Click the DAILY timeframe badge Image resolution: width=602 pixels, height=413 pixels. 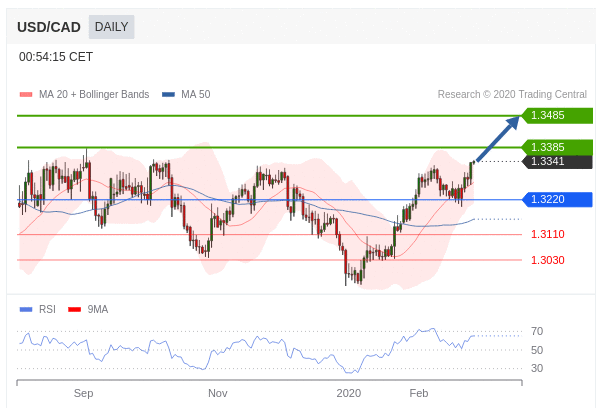tap(111, 27)
